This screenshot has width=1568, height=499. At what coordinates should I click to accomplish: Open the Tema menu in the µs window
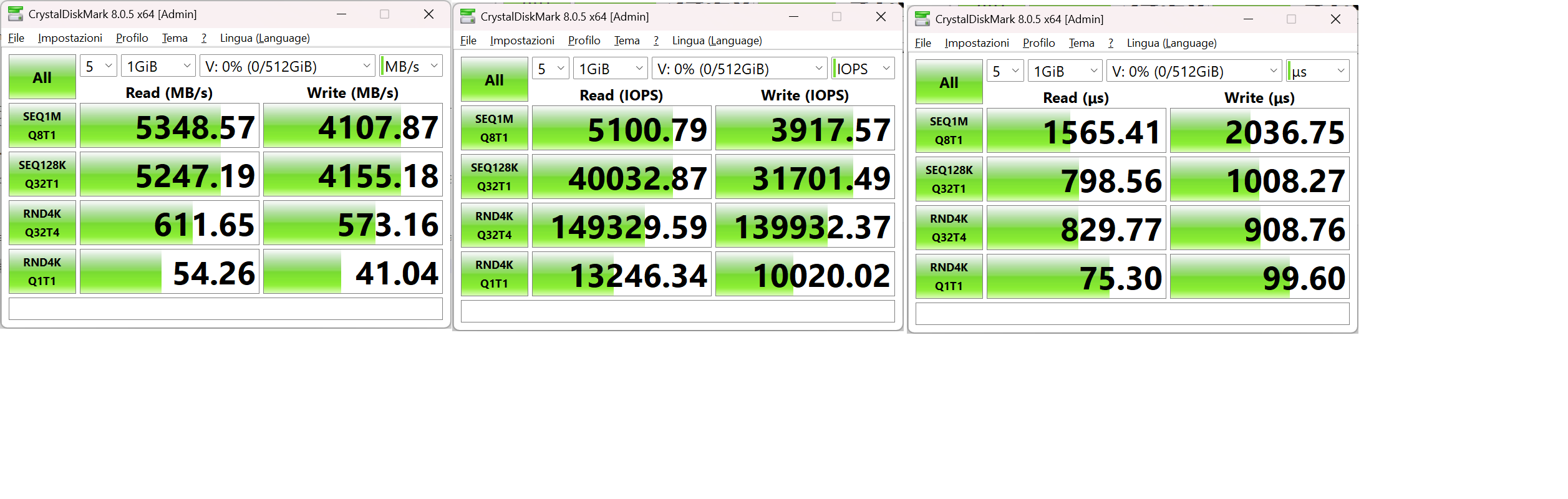pyautogui.click(x=1081, y=43)
